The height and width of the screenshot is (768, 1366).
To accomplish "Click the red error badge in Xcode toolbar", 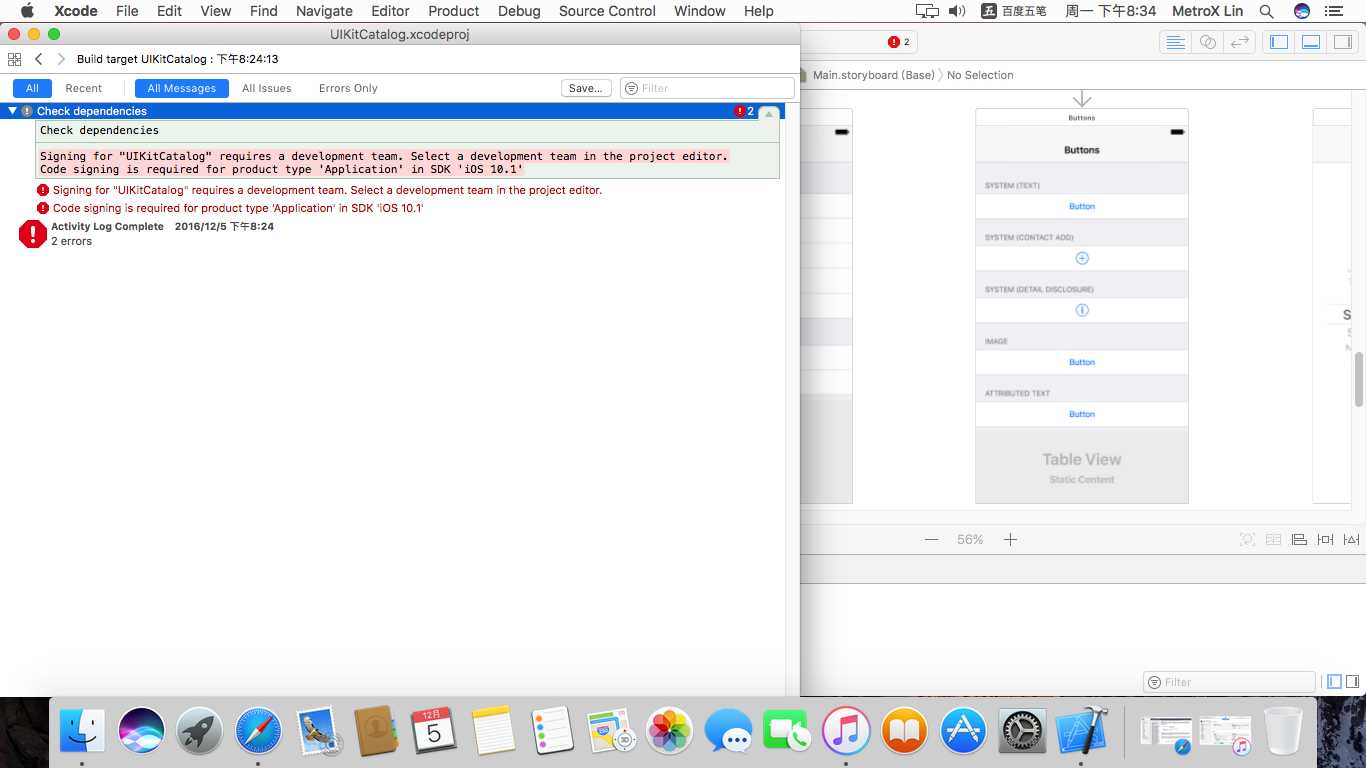I will pos(899,42).
